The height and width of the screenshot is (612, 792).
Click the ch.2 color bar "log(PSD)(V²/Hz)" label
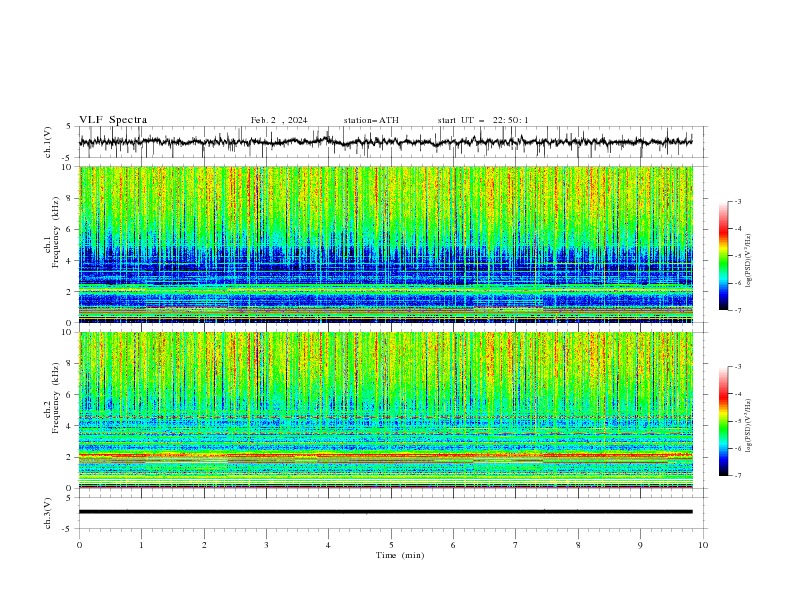pyautogui.click(x=749, y=426)
